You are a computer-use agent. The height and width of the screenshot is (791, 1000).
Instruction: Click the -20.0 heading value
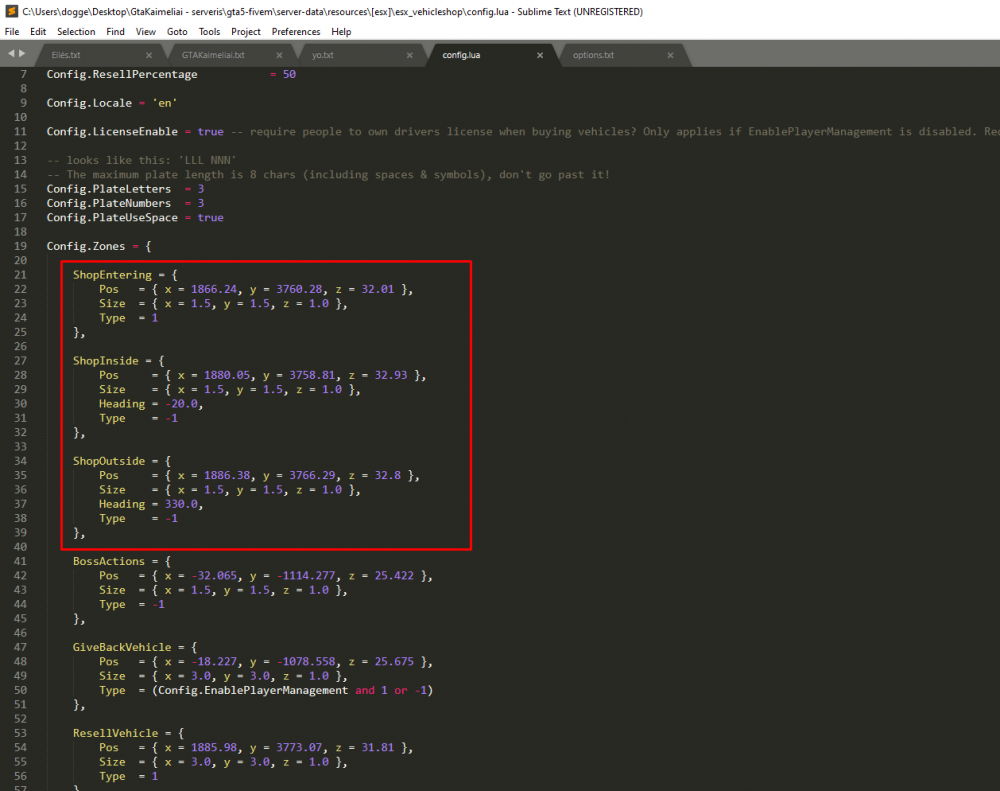click(x=182, y=404)
